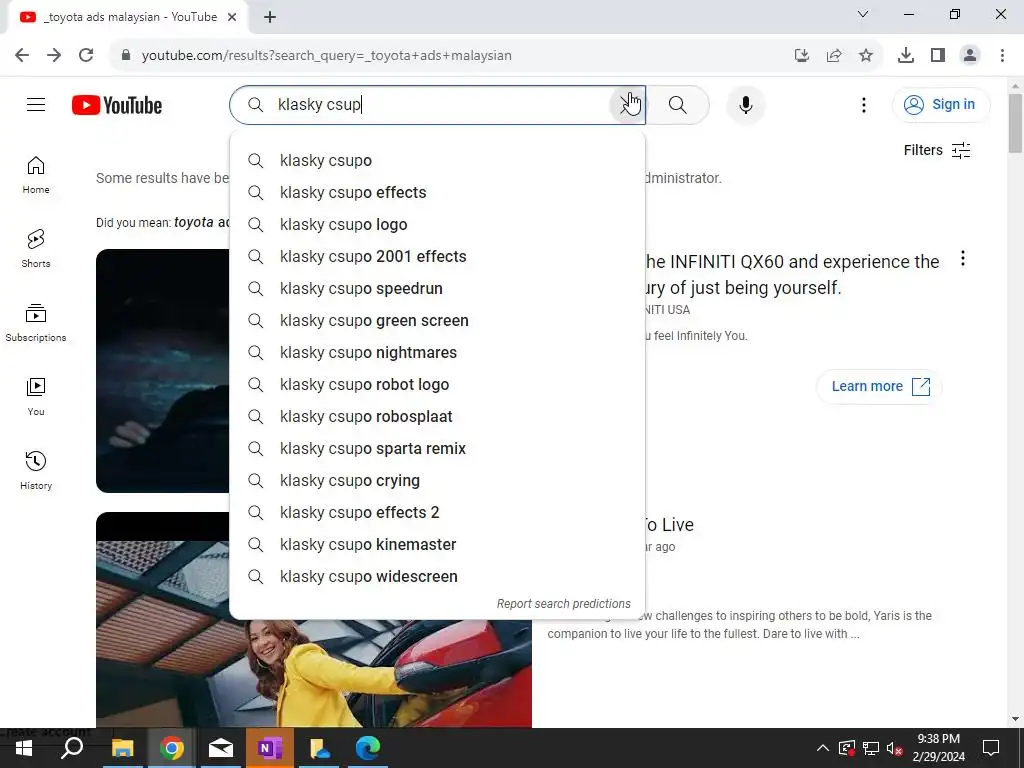
Task: Open the tab search chevron
Action: pos(862,14)
